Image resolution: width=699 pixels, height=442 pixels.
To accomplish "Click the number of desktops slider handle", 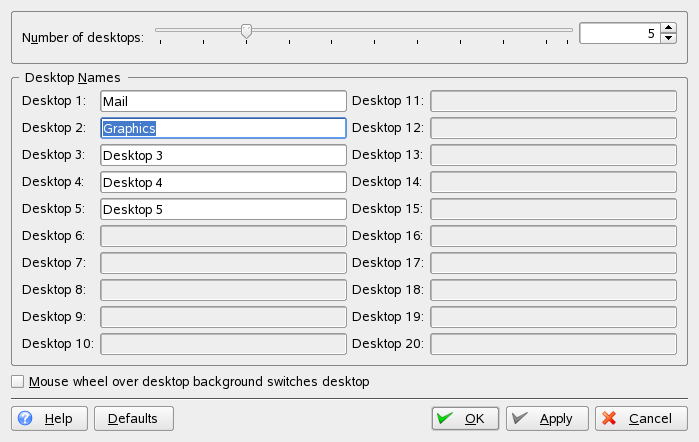I will tap(246, 32).
